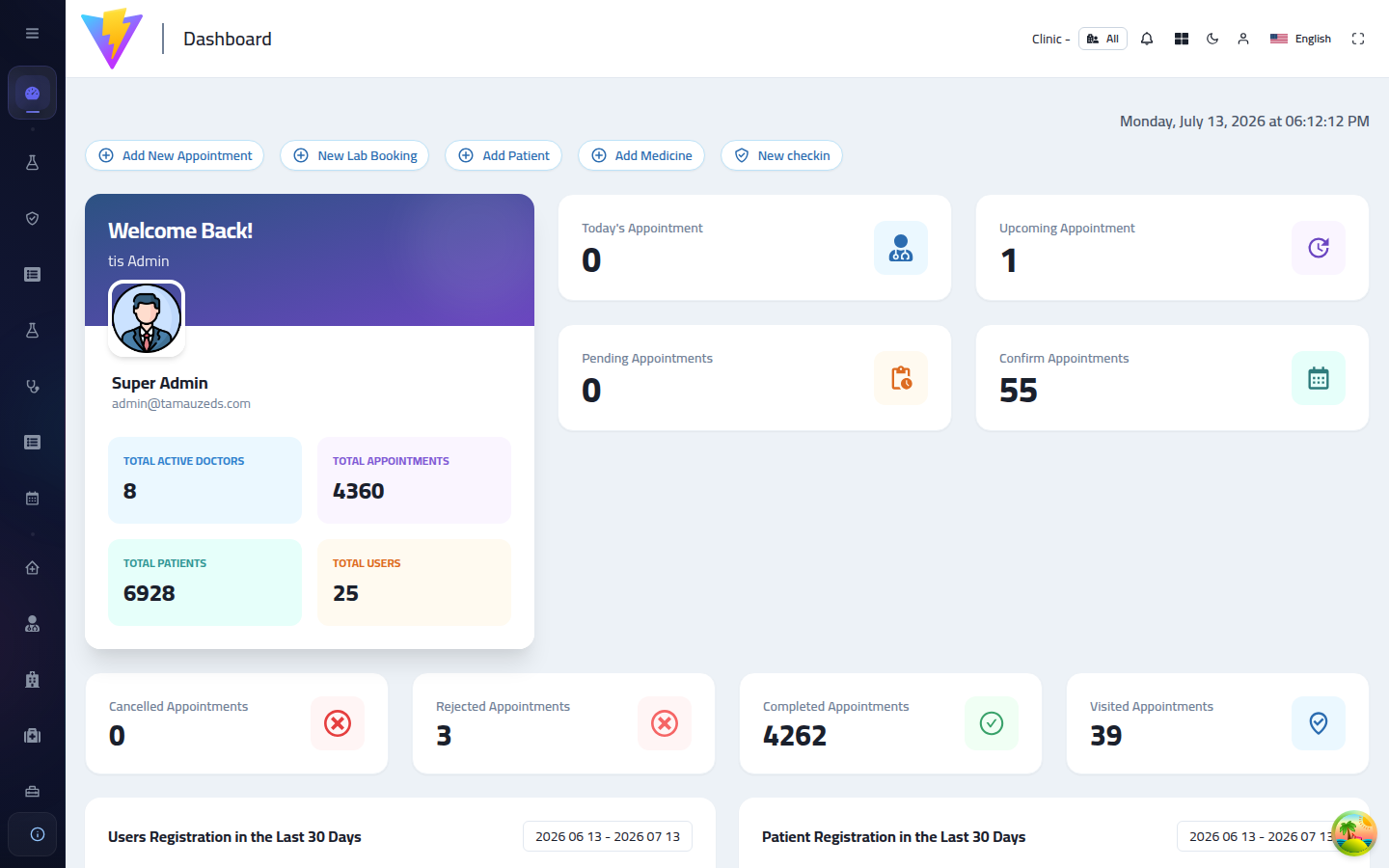Open Total Appointments card
The image size is (1389, 868).
click(x=414, y=480)
